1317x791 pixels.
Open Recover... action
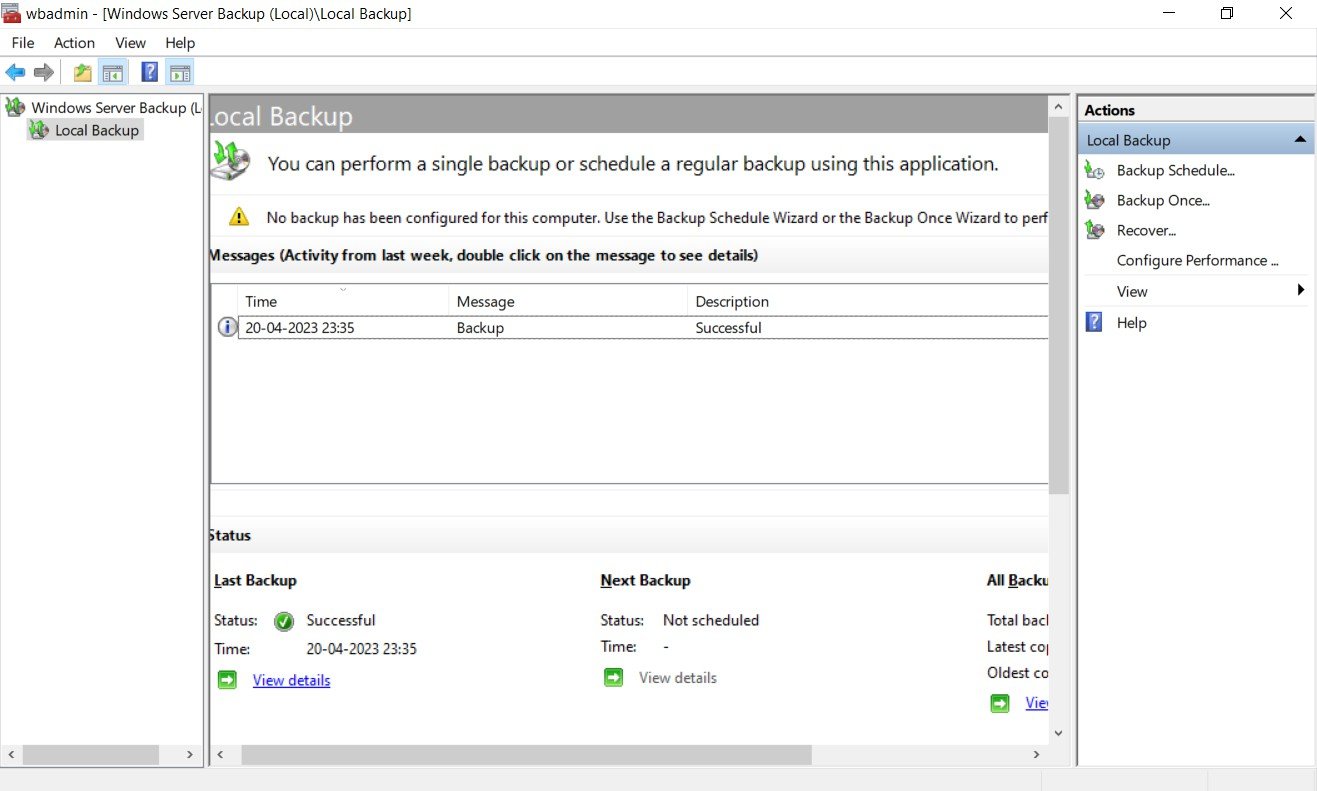click(1146, 231)
